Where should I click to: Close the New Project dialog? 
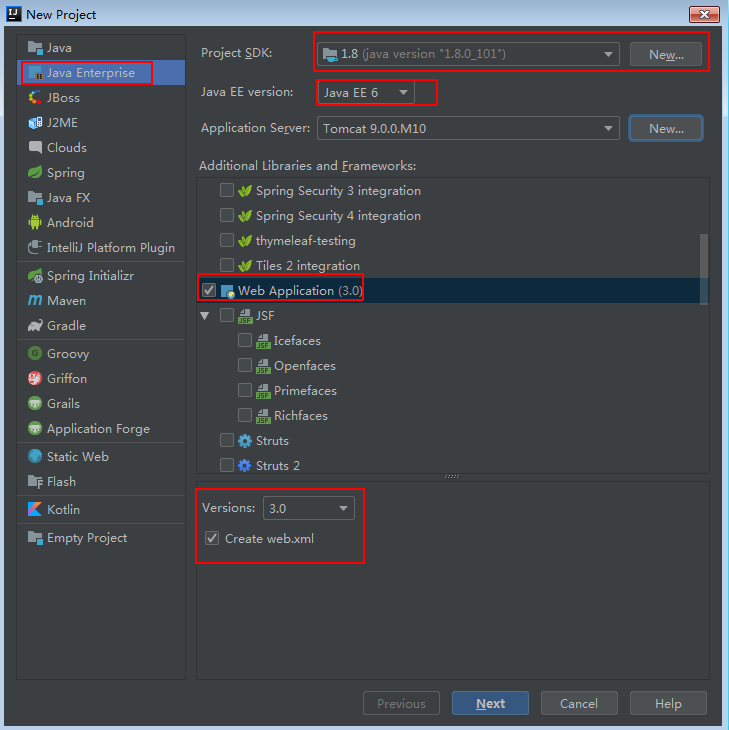(x=704, y=14)
